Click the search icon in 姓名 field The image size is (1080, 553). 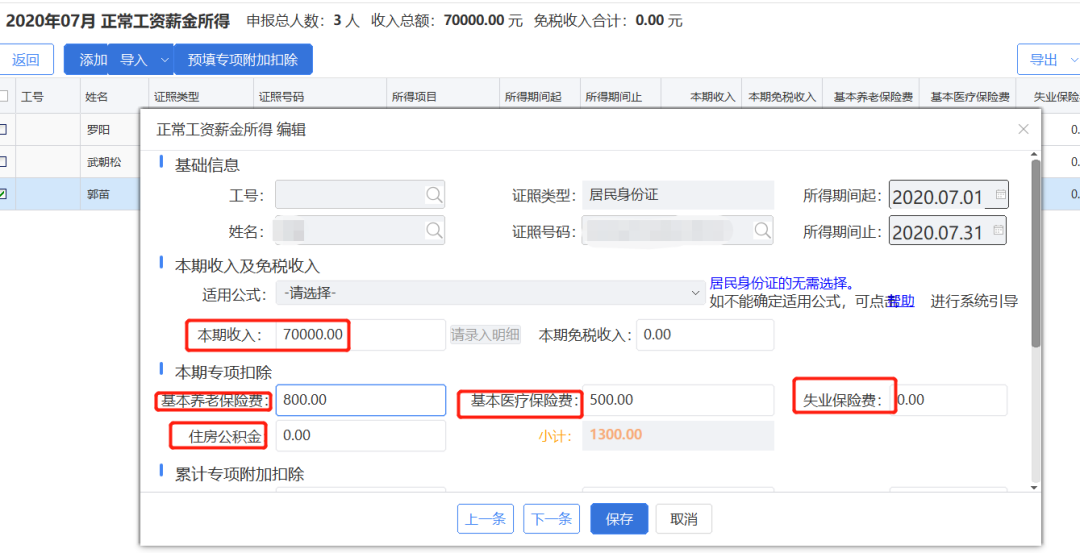point(434,231)
